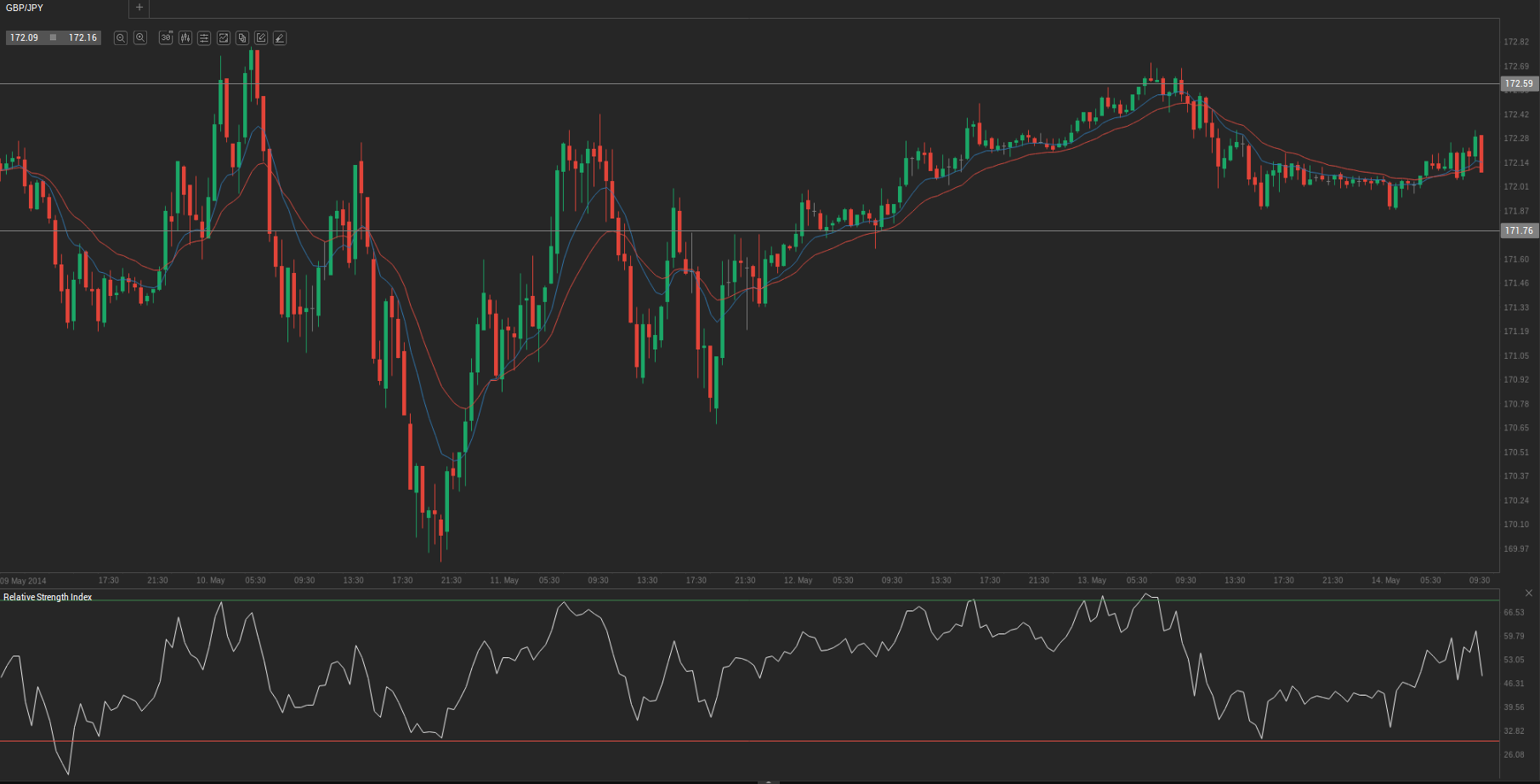Click the 12. May date marker

[x=798, y=580]
